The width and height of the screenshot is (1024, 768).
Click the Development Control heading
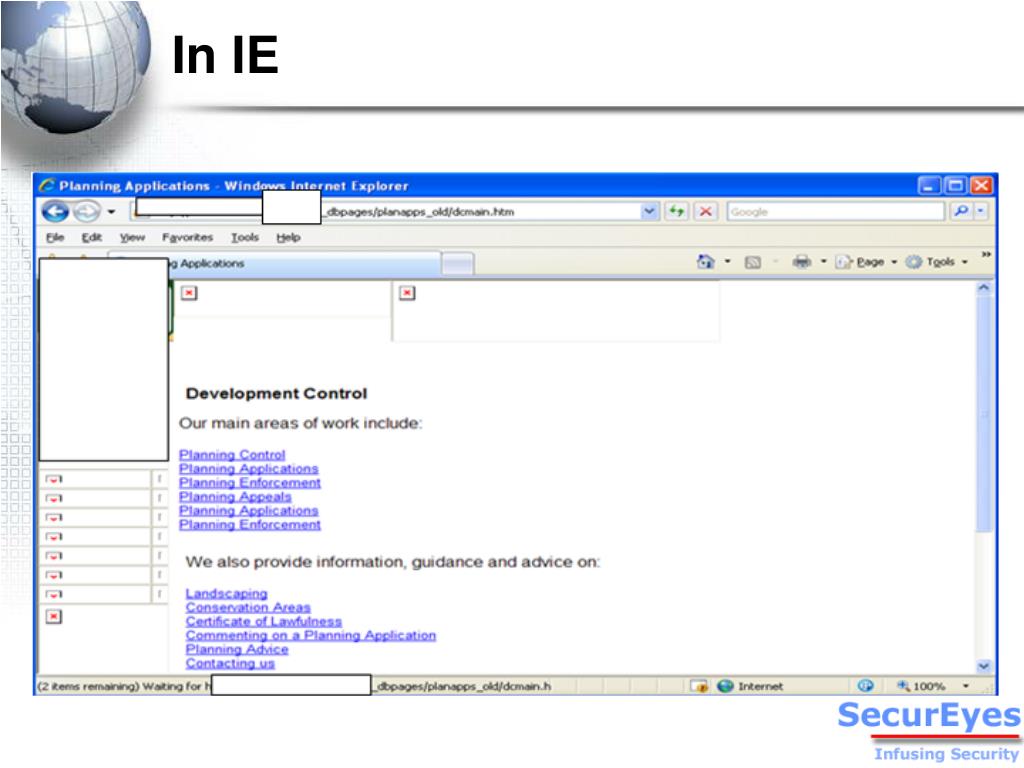[x=276, y=394]
